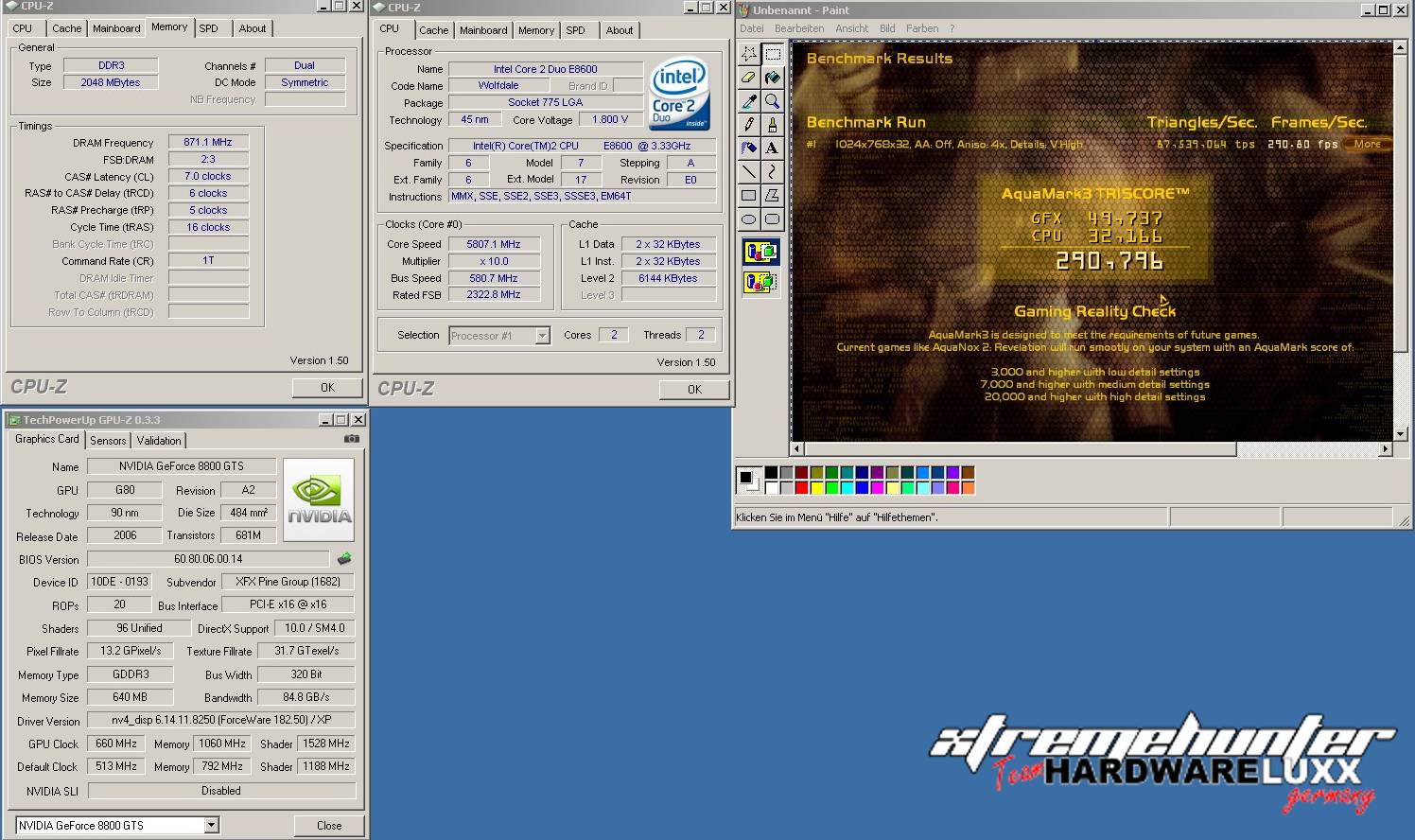Select the Brush tool in Paint
The height and width of the screenshot is (840, 1415).
pyautogui.click(x=773, y=124)
